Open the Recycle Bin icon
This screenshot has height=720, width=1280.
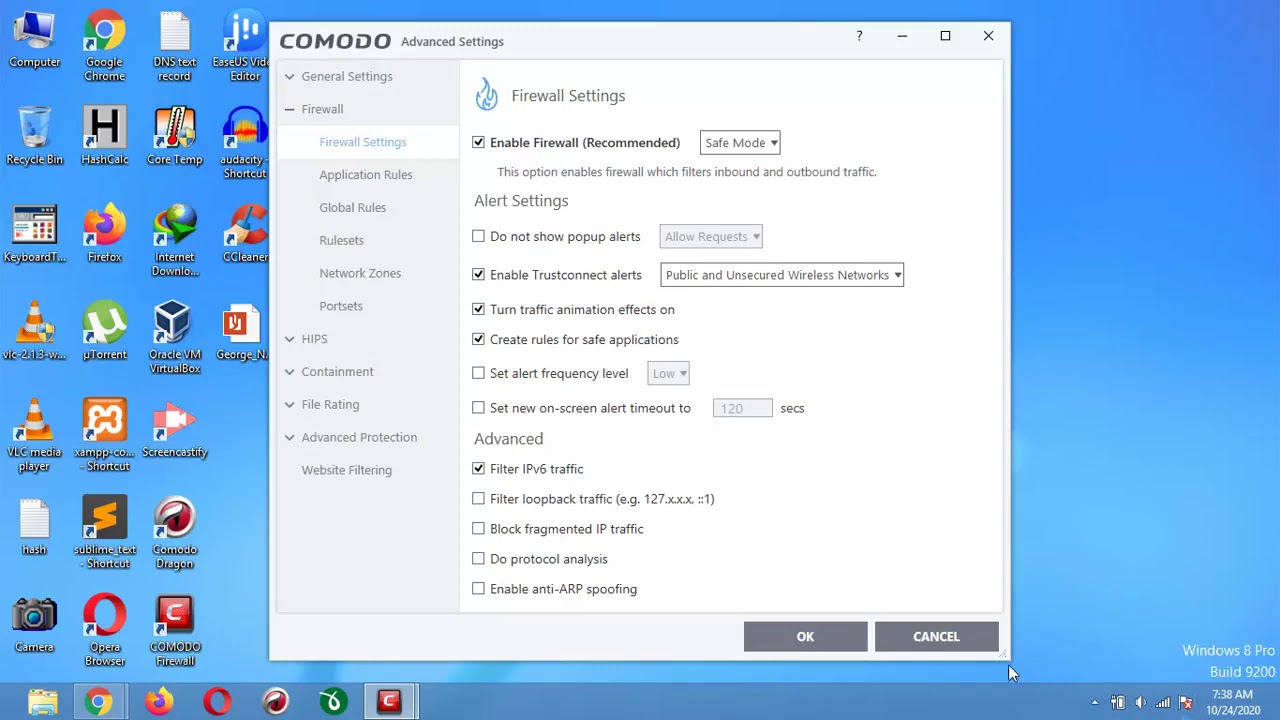[x=34, y=136]
